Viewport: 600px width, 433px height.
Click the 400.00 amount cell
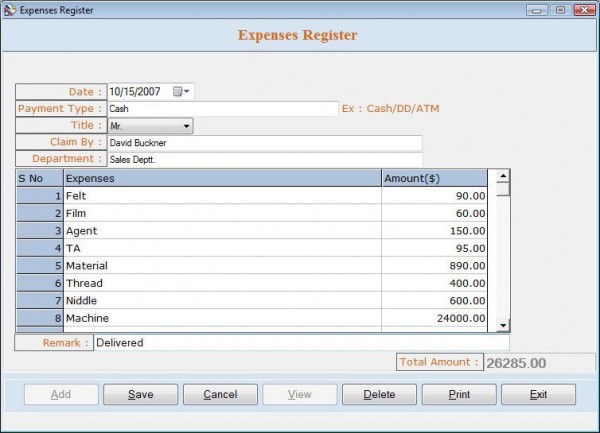coord(435,283)
